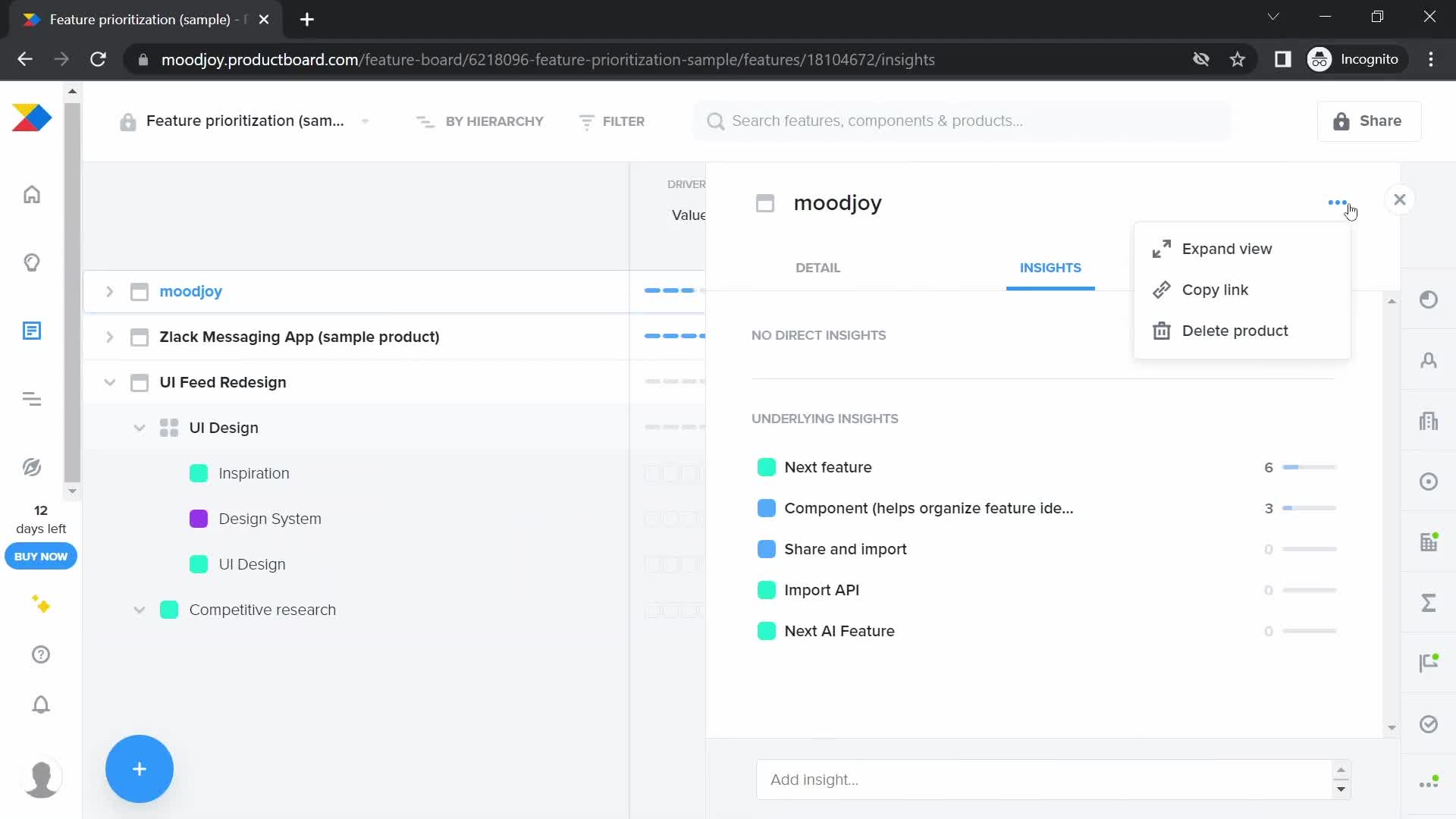The height and width of the screenshot is (819, 1456).
Task: Click the Component insight score bar
Action: (x=1310, y=508)
